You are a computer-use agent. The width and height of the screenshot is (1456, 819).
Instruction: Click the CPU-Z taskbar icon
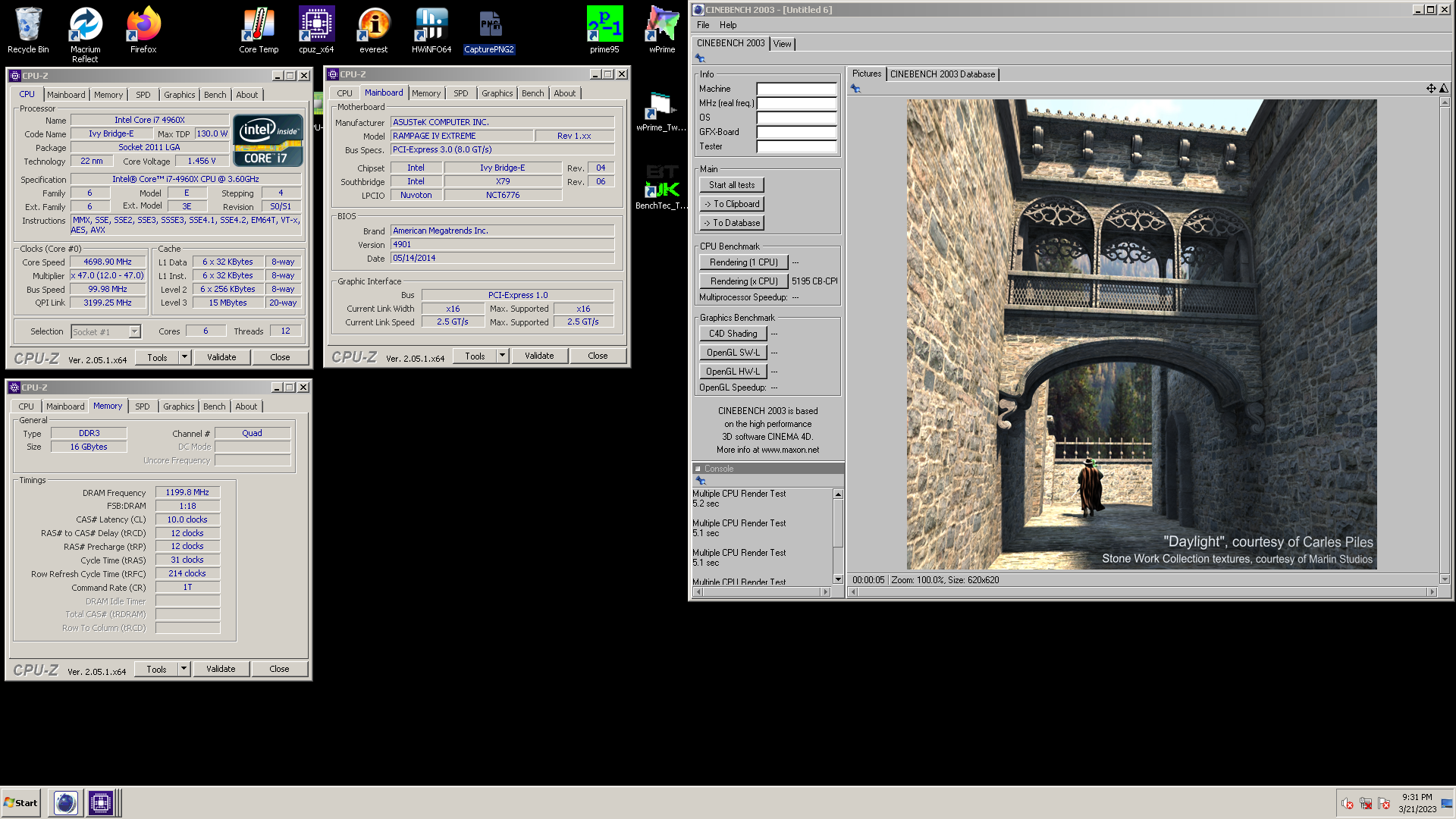pos(100,802)
